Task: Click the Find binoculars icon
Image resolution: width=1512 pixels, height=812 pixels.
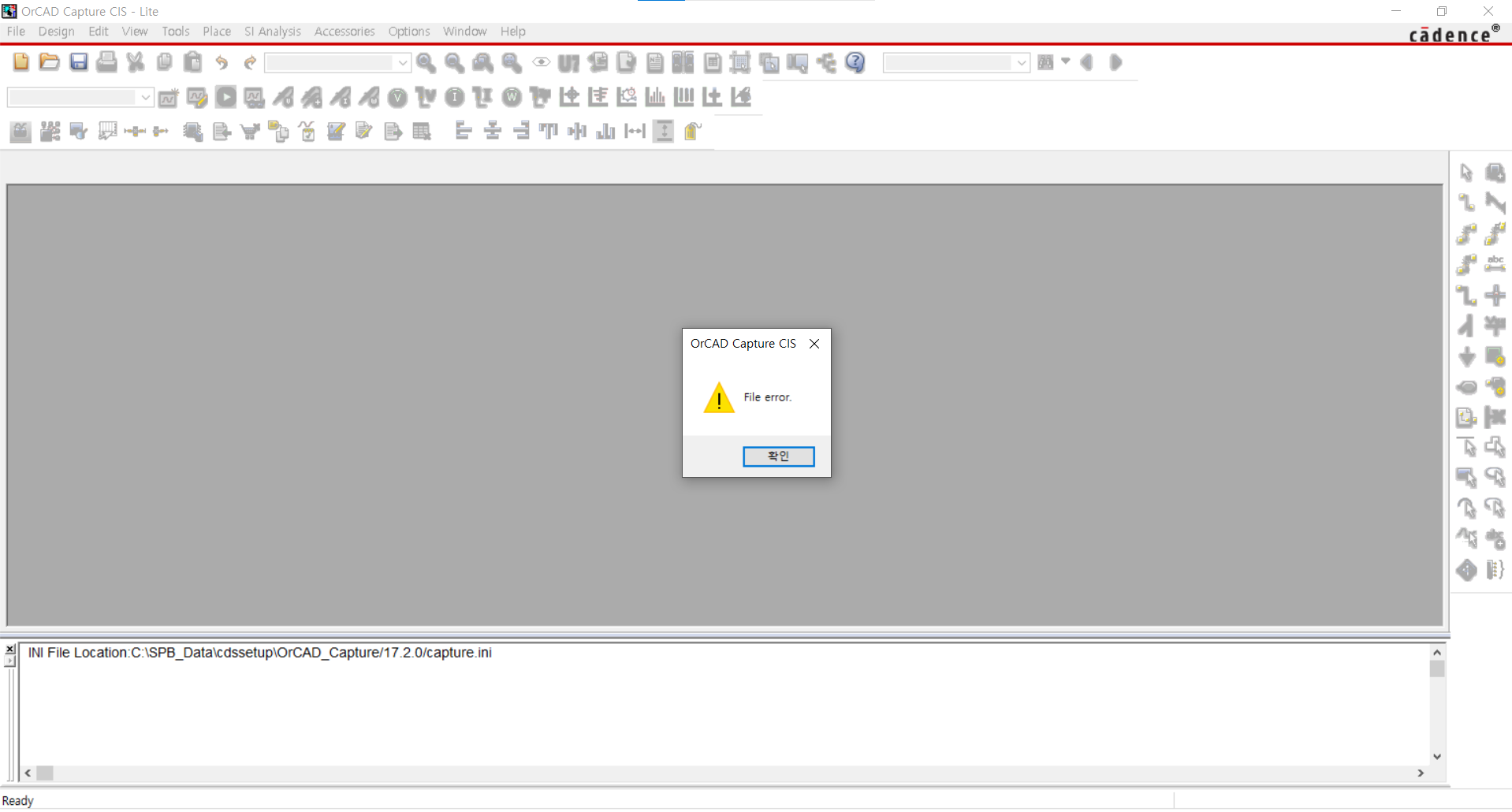Action: tap(1046, 62)
